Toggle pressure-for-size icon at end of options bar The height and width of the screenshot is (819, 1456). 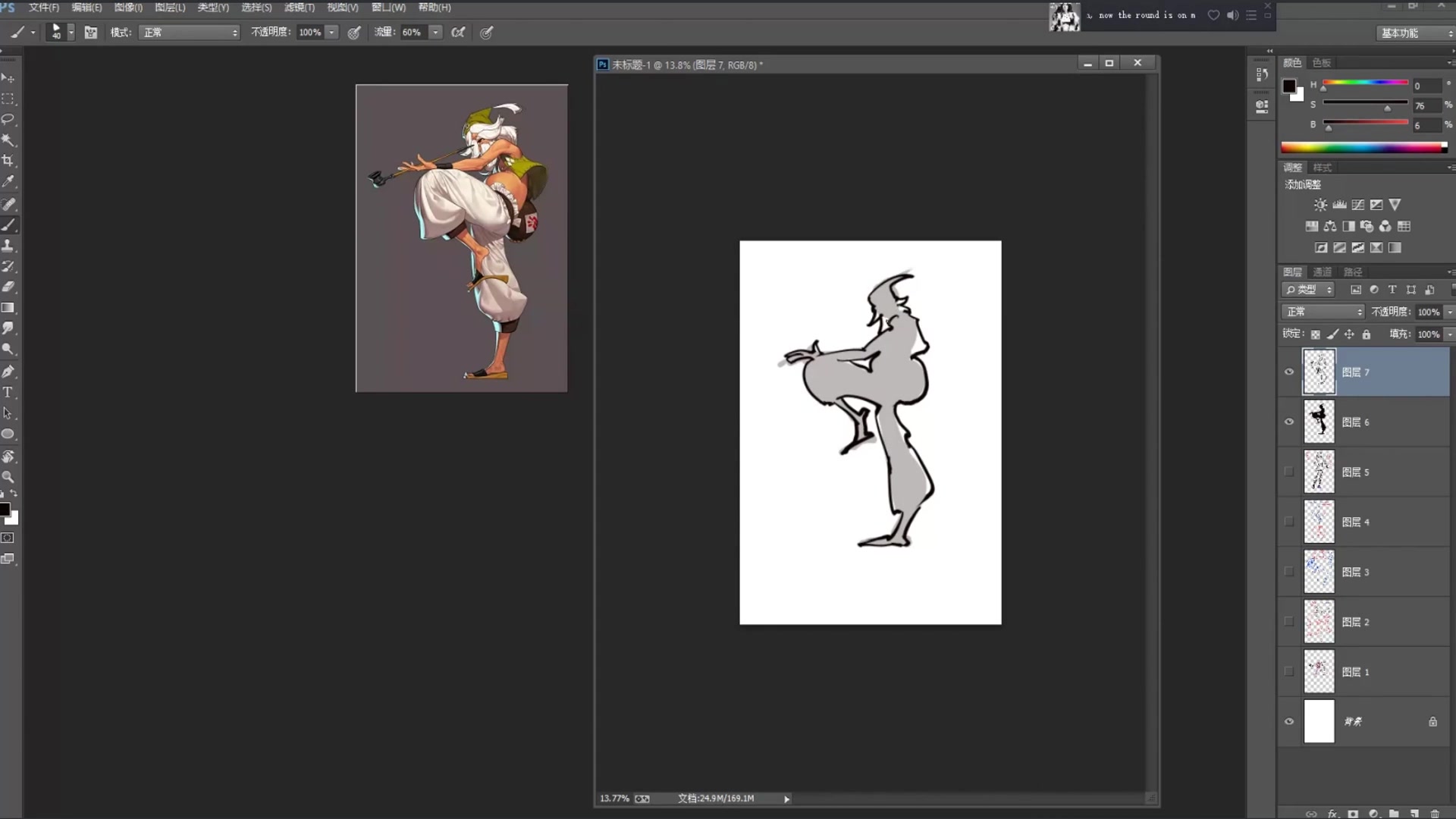point(487,33)
